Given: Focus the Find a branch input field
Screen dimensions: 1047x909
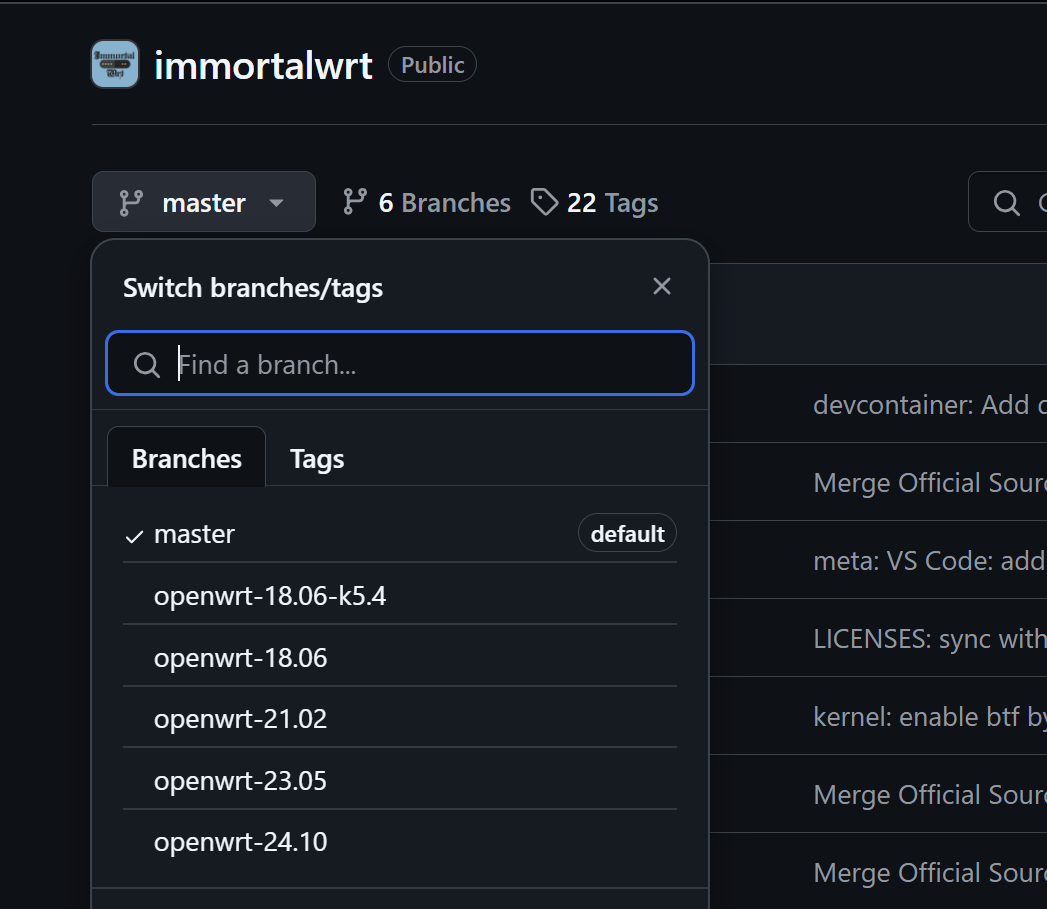Looking at the screenshot, I should point(400,363).
